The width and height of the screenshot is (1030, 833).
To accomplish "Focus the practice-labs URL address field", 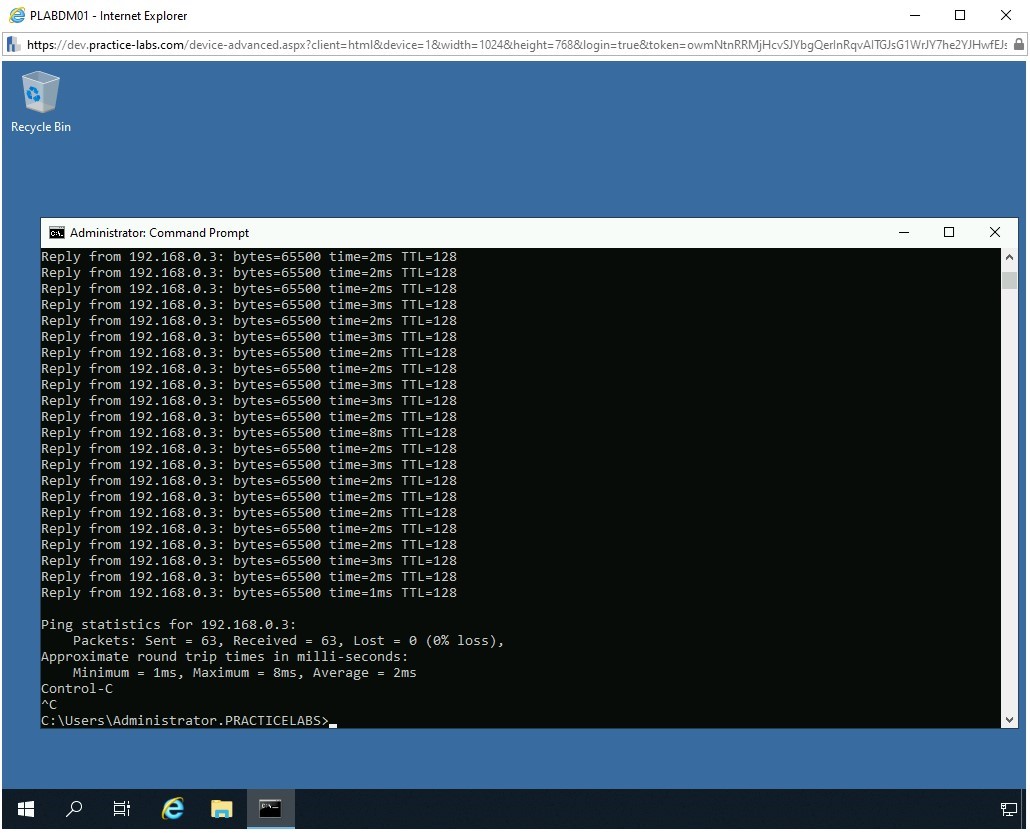I will pos(500,45).
